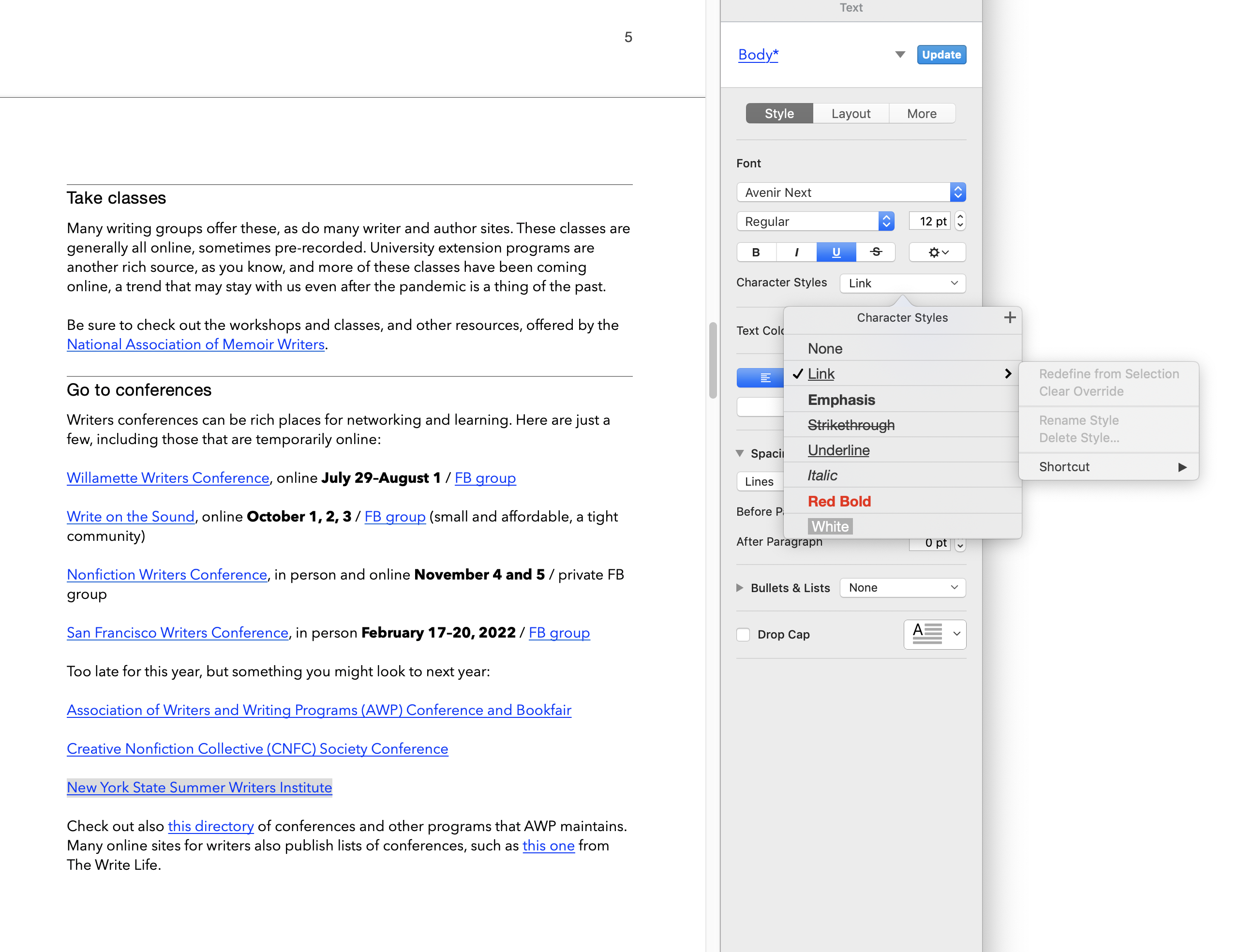Open Bullets & Lists None dropdown
This screenshot has height=952, width=1254.
point(902,587)
